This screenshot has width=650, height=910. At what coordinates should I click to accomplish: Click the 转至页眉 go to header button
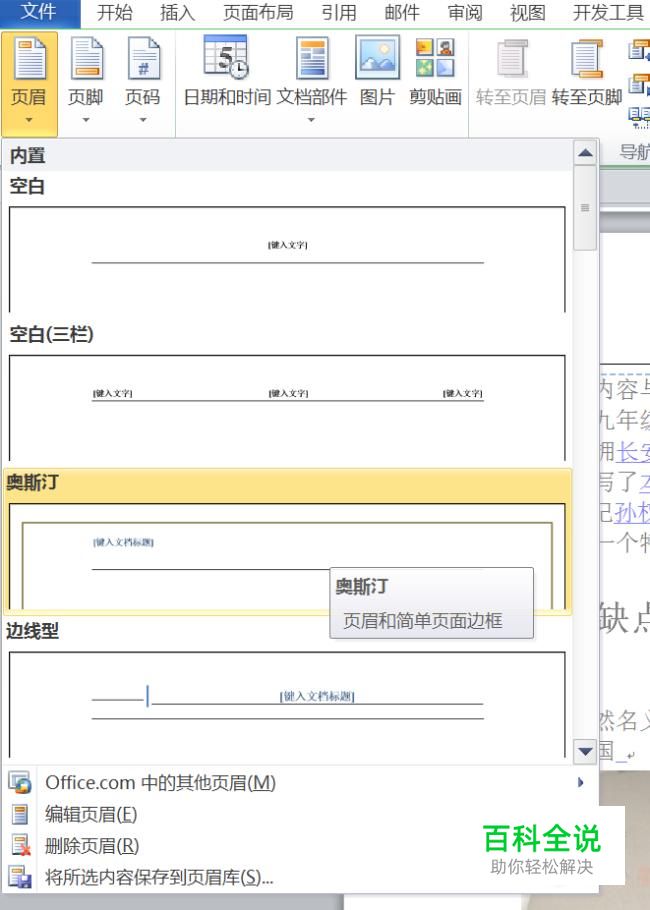coord(511,71)
